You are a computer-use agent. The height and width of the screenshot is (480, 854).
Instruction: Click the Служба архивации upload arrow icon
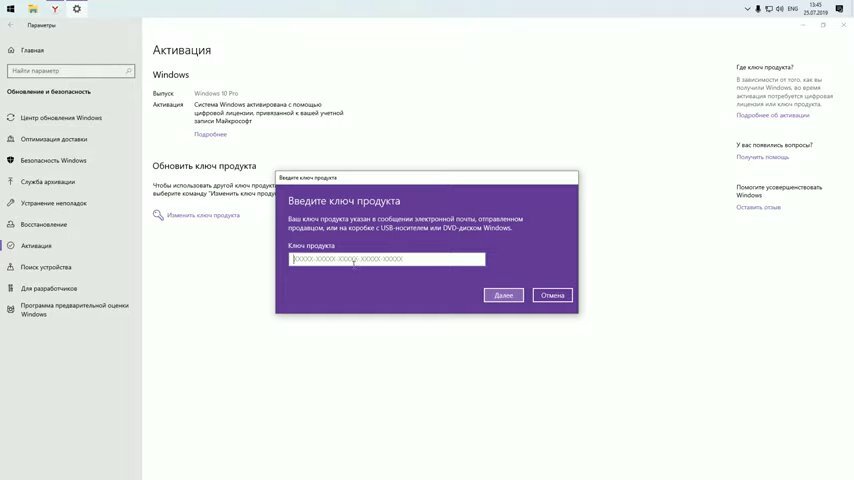10,181
